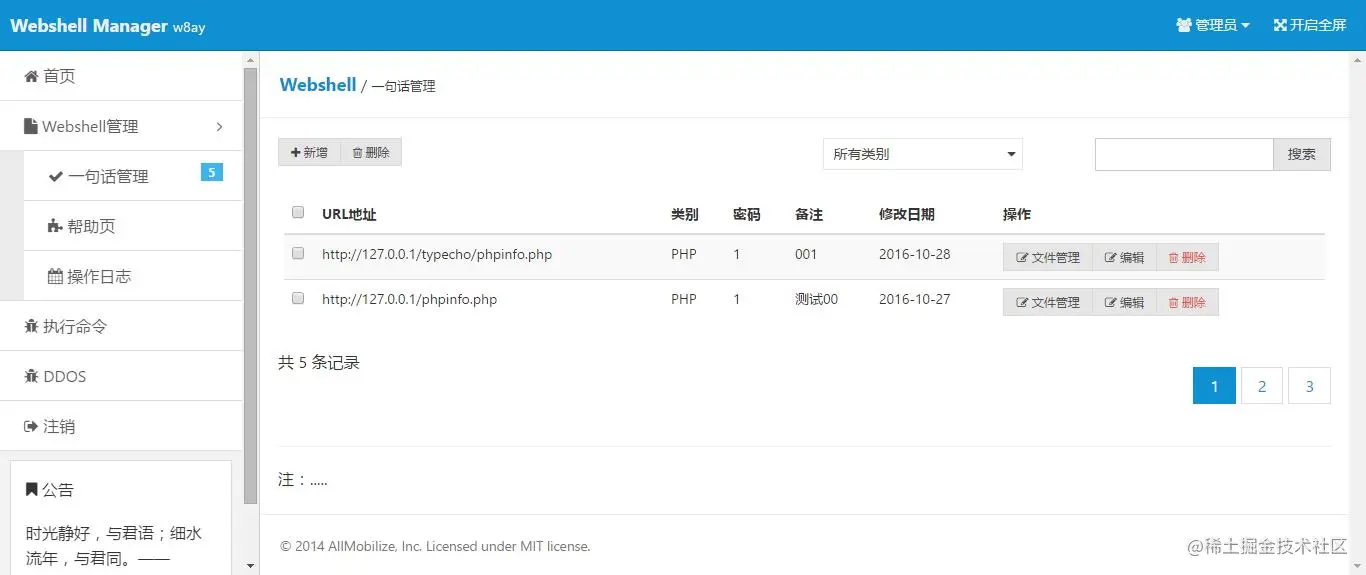Click the Webshell Manager title link

pos(89,26)
